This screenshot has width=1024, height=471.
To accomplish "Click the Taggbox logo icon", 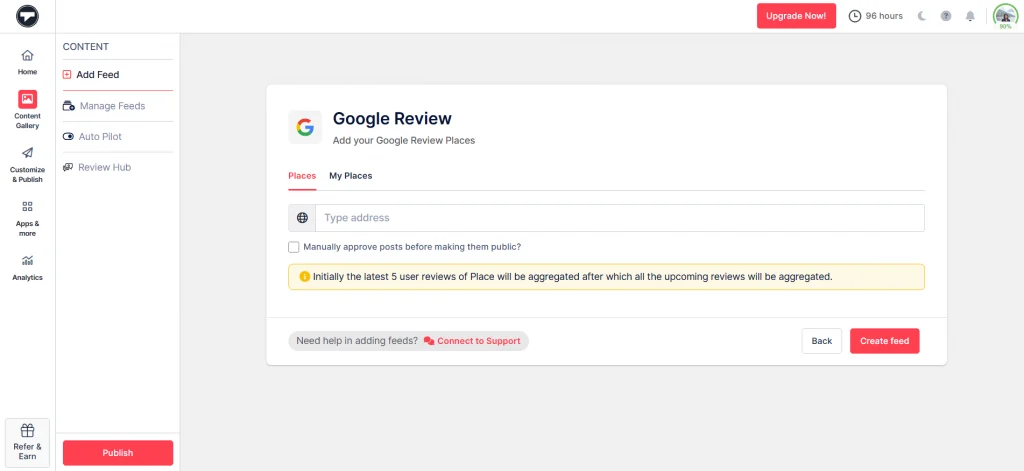I will (27, 16).
